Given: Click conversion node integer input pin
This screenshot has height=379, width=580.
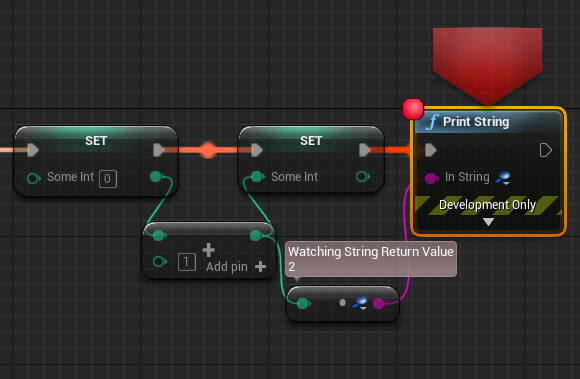Looking at the screenshot, I should pos(304,304).
